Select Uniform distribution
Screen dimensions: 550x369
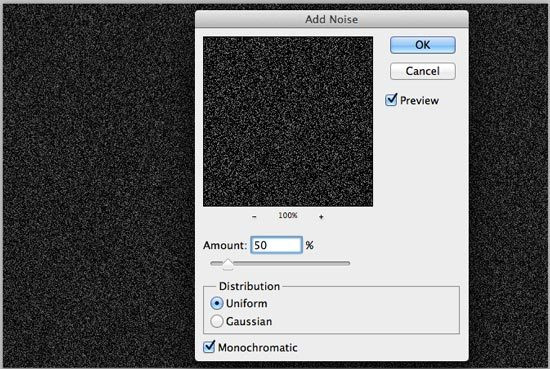pyautogui.click(x=217, y=303)
